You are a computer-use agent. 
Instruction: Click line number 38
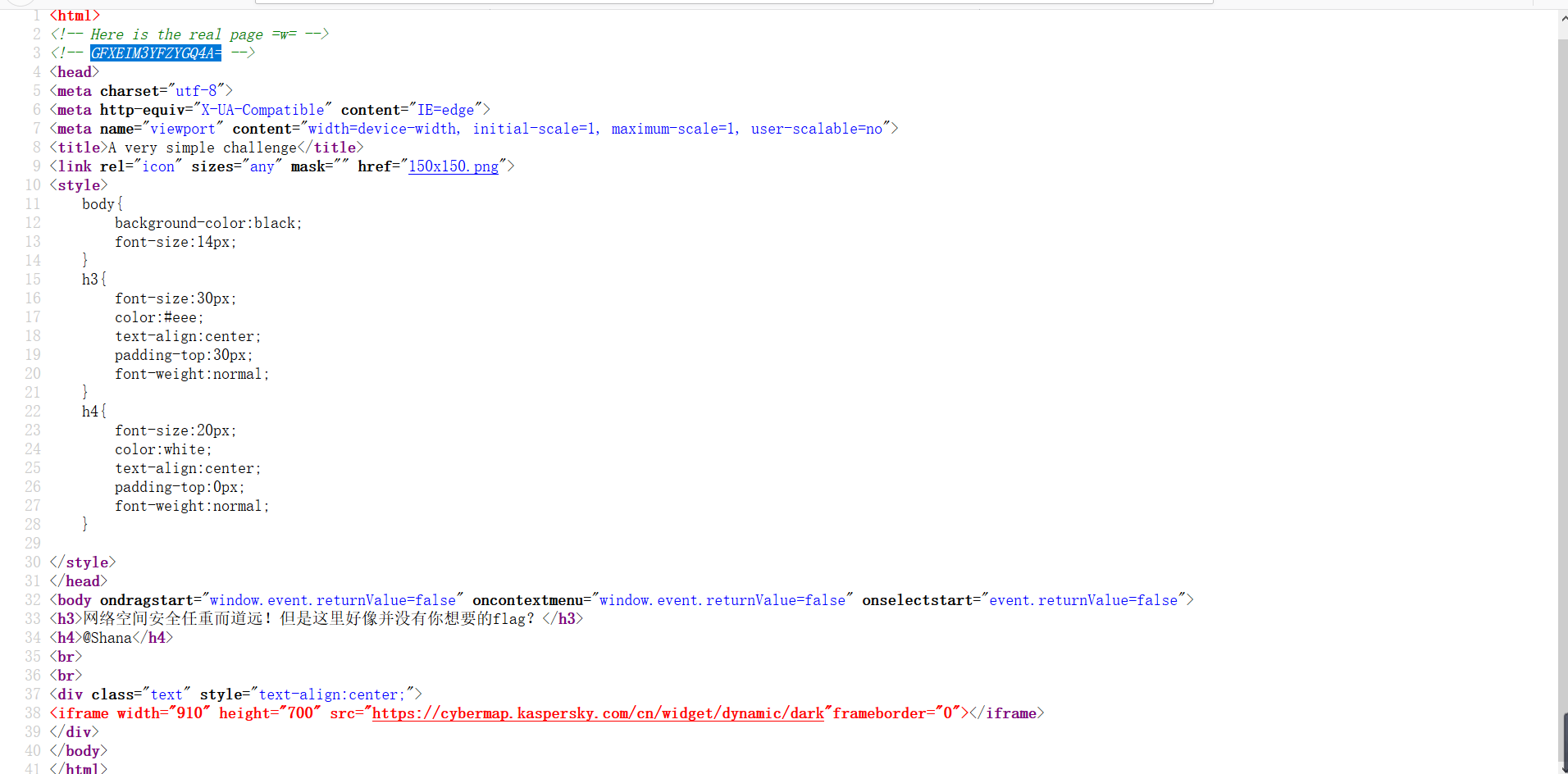click(x=33, y=713)
